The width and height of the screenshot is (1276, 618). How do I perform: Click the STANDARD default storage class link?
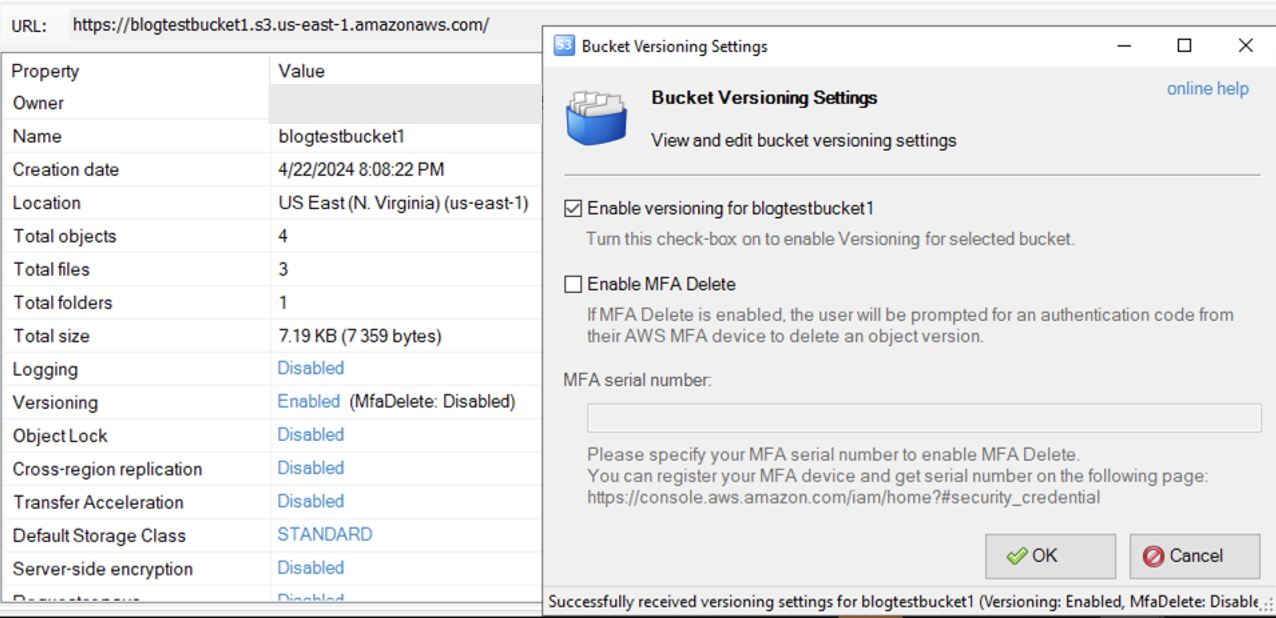coord(324,535)
